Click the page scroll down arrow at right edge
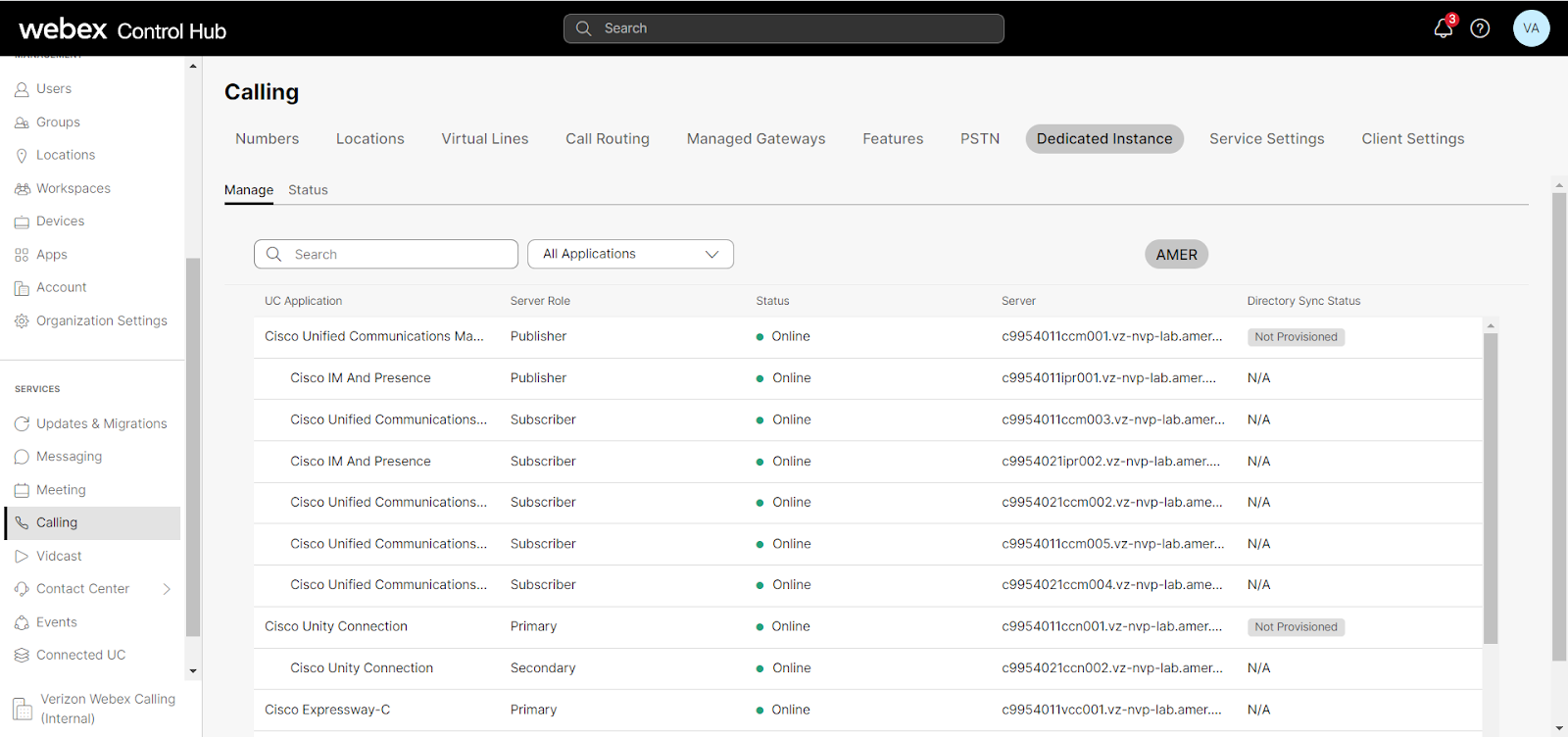The height and width of the screenshot is (737, 1568). tap(1559, 728)
